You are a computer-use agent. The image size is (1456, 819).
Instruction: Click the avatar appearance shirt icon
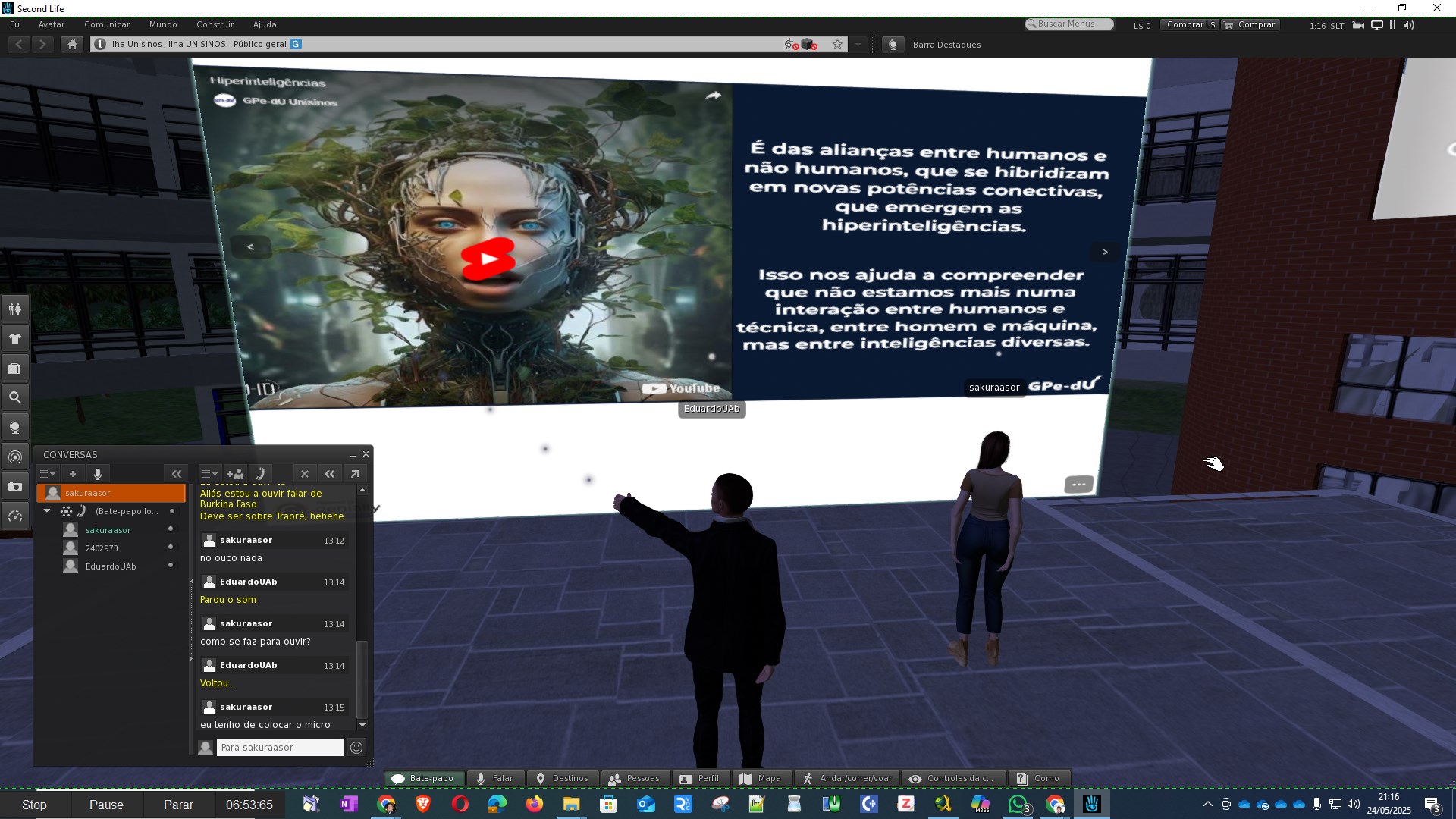coord(14,338)
